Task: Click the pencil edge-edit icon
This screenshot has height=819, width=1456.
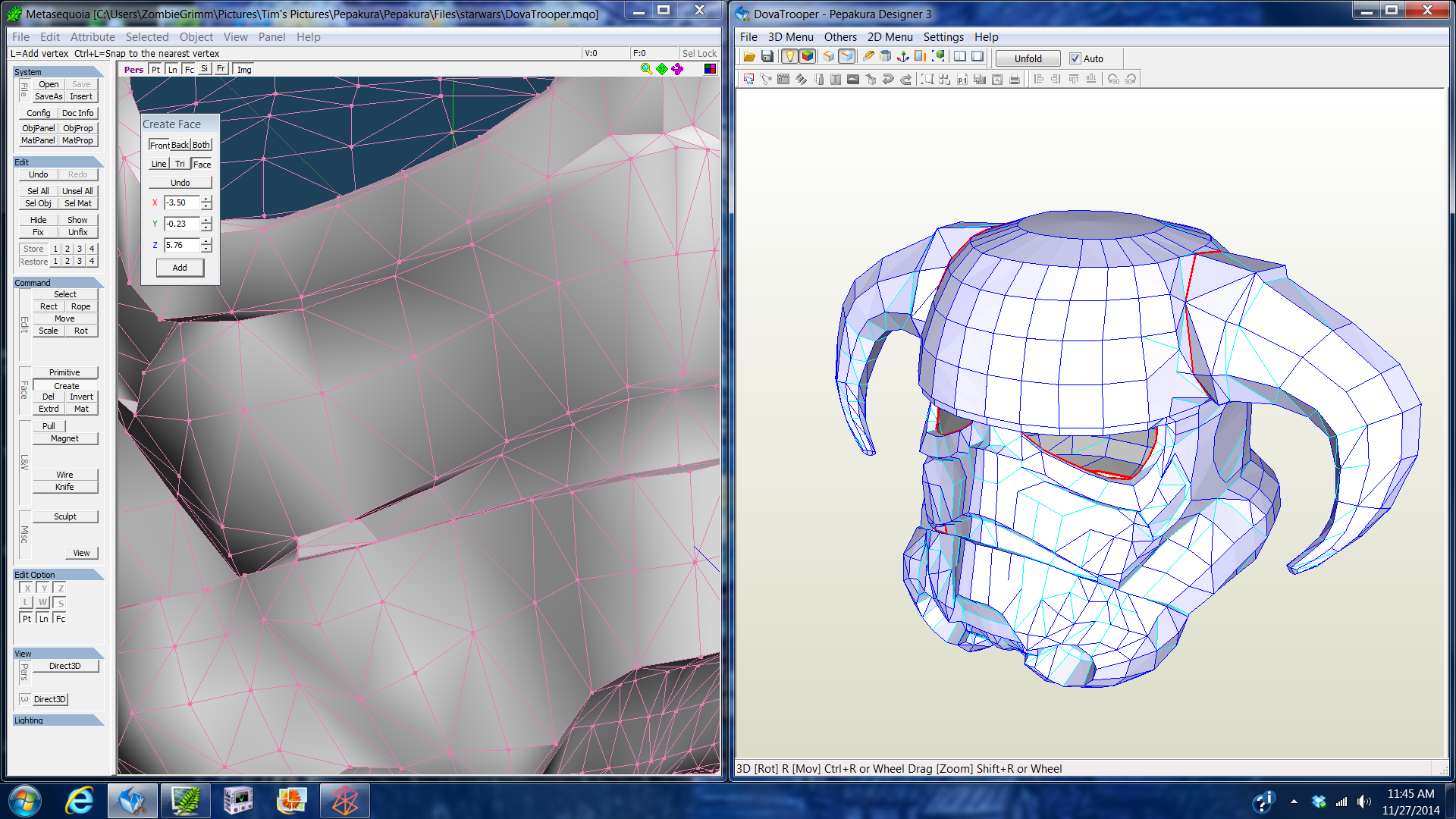Action: (869, 56)
